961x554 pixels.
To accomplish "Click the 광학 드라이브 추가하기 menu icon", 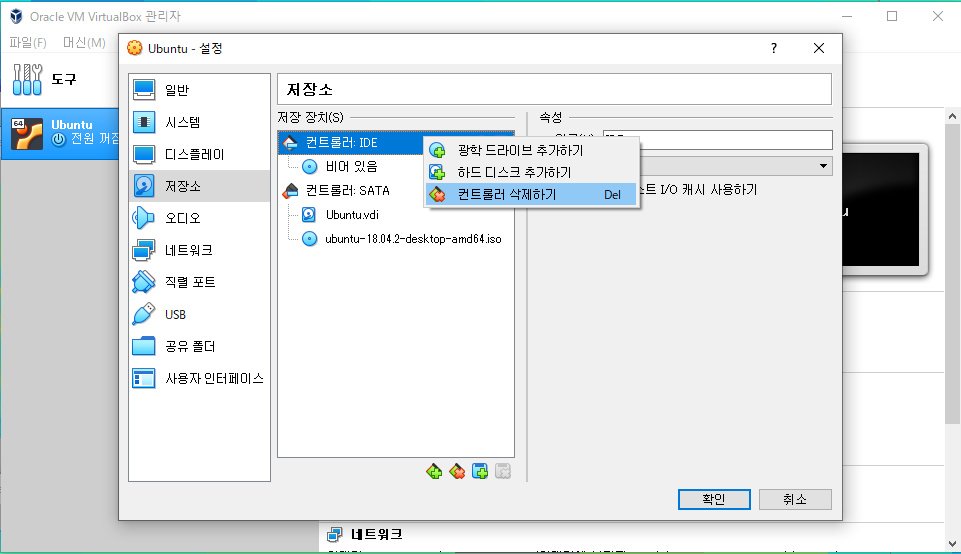I will [437, 150].
